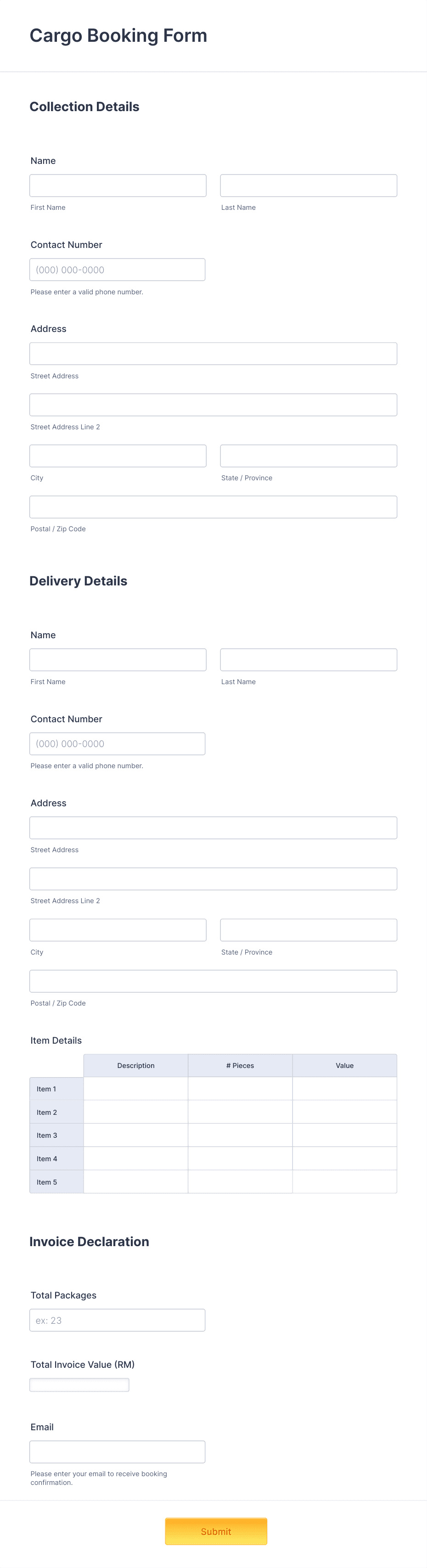Image resolution: width=427 pixels, height=1568 pixels.
Task: Click the Street Address field under Delivery Details
Action: tap(213, 827)
